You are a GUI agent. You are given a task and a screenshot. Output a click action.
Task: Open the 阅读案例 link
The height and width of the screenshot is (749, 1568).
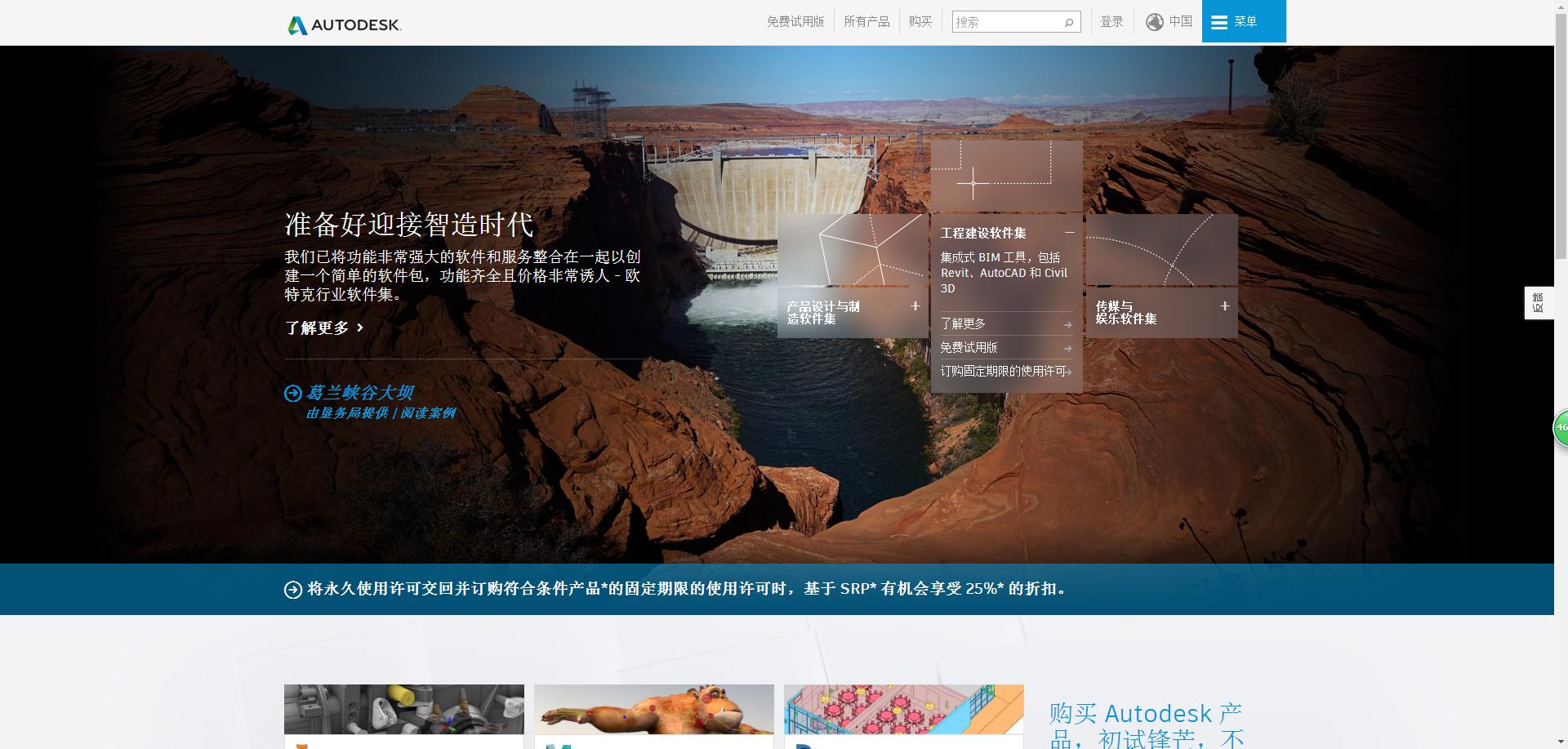click(430, 412)
